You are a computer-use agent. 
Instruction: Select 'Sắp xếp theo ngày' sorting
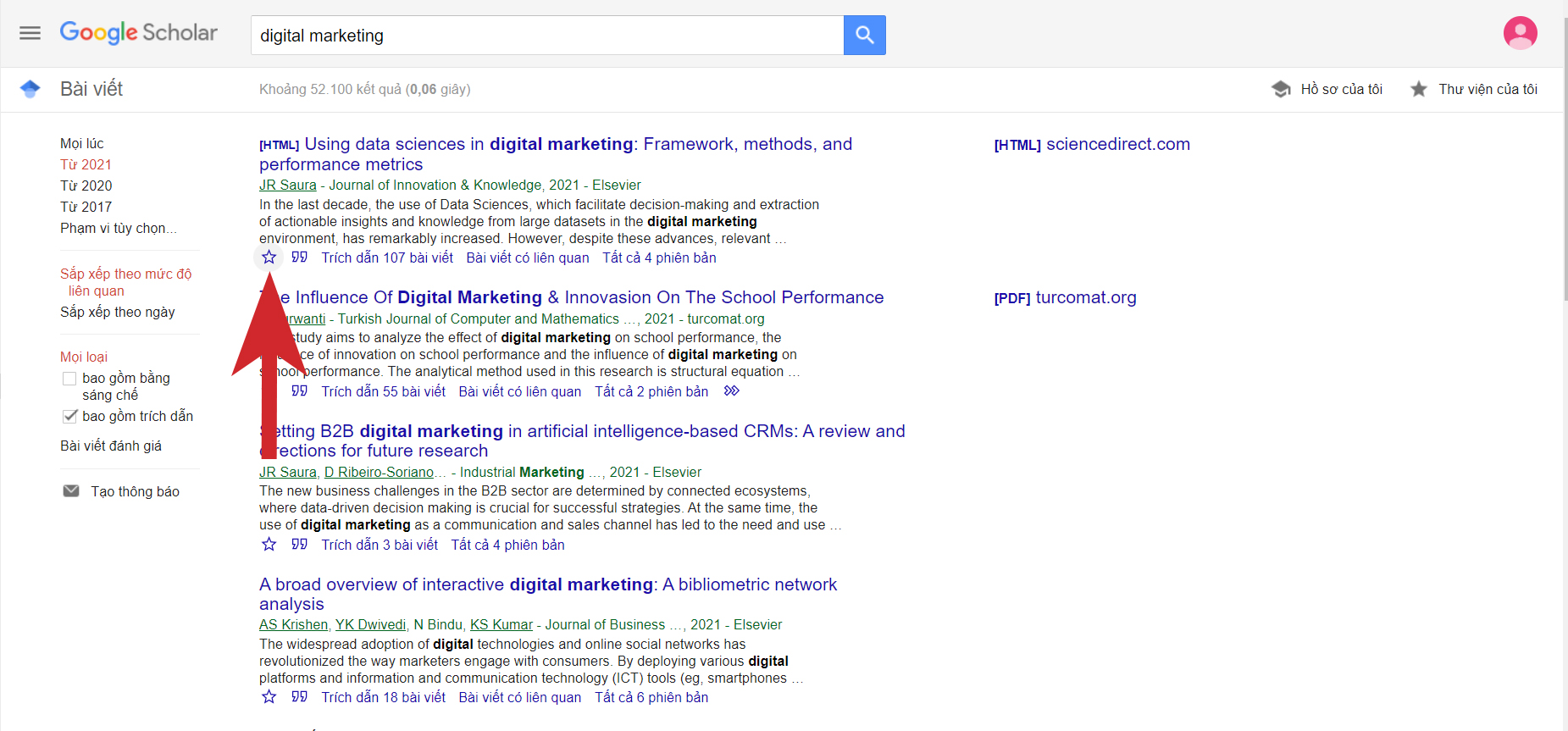click(x=117, y=312)
